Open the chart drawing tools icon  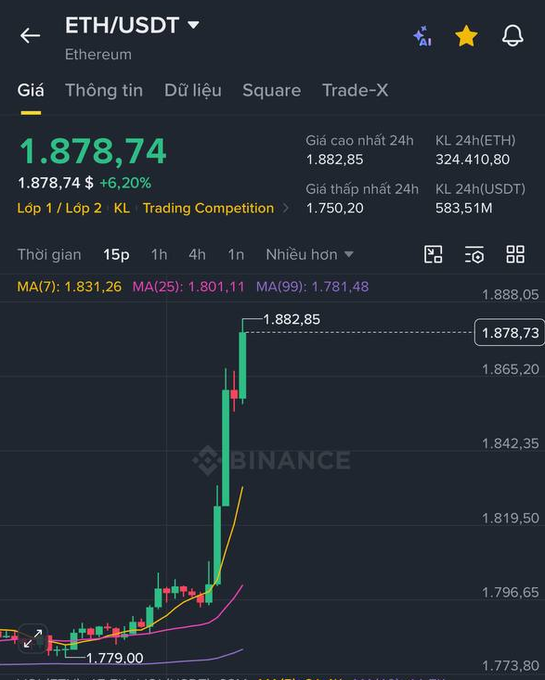pos(433,254)
